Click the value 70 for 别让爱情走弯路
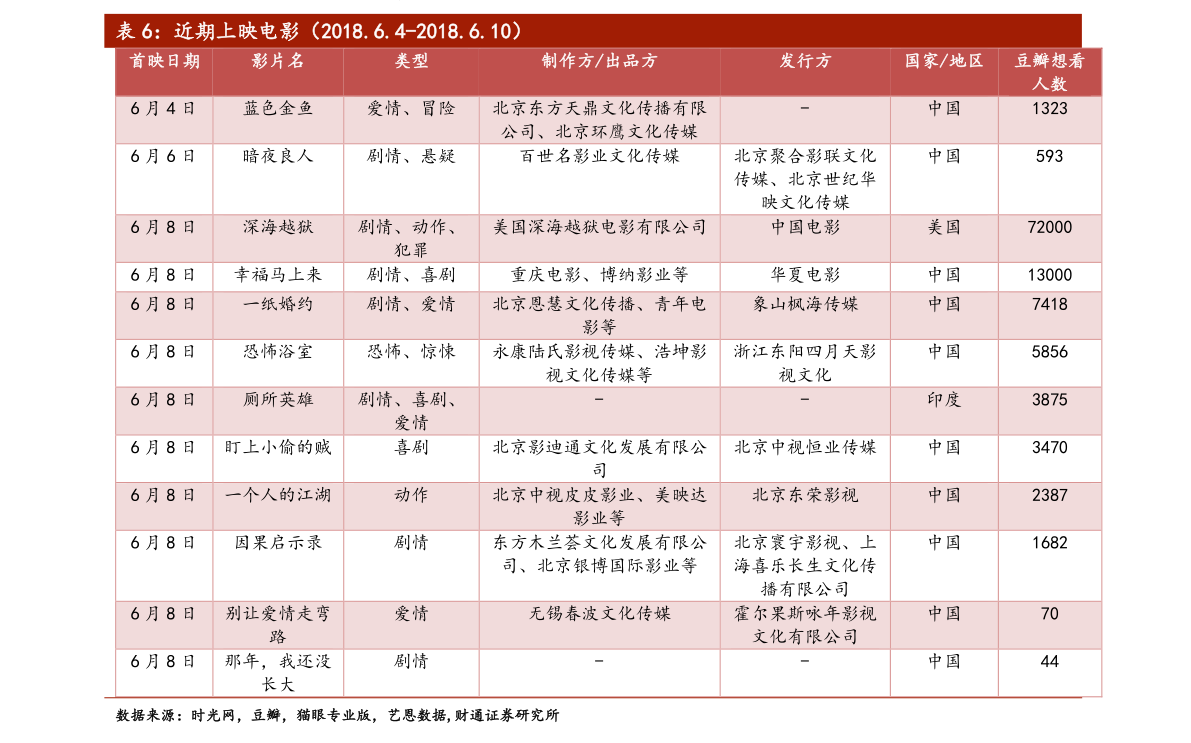 tap(1050, 614)
